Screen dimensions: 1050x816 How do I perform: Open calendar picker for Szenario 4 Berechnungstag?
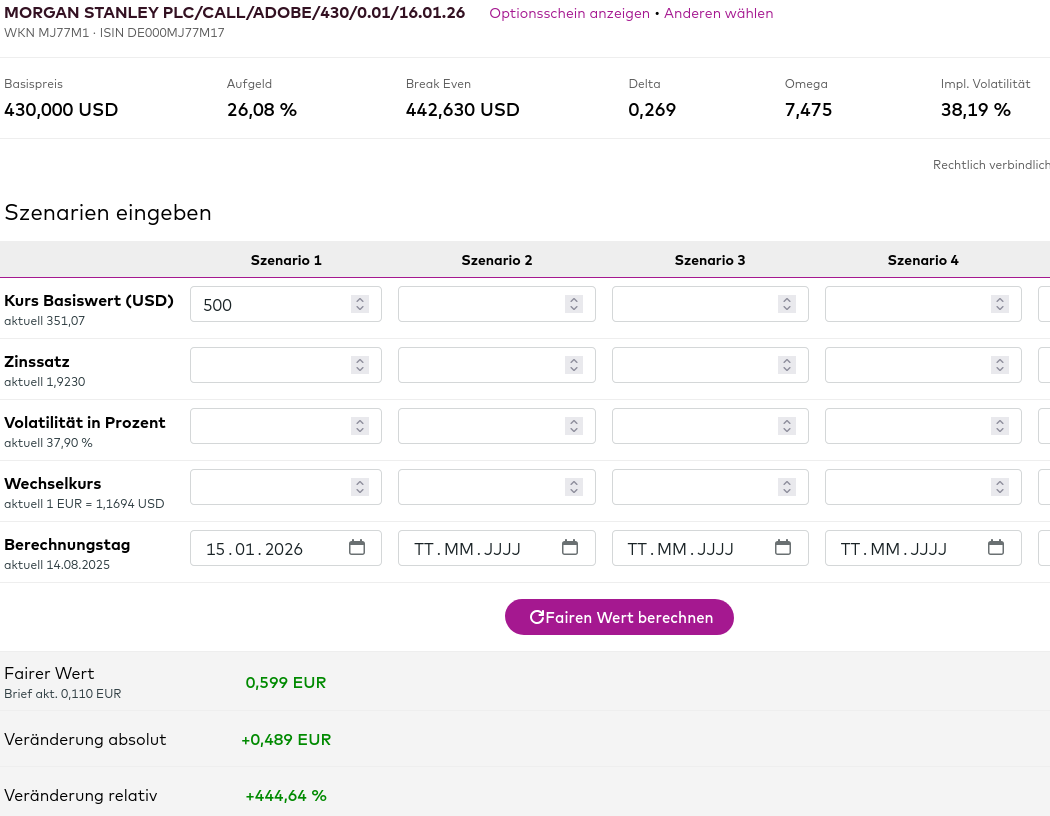coord(996,548)
